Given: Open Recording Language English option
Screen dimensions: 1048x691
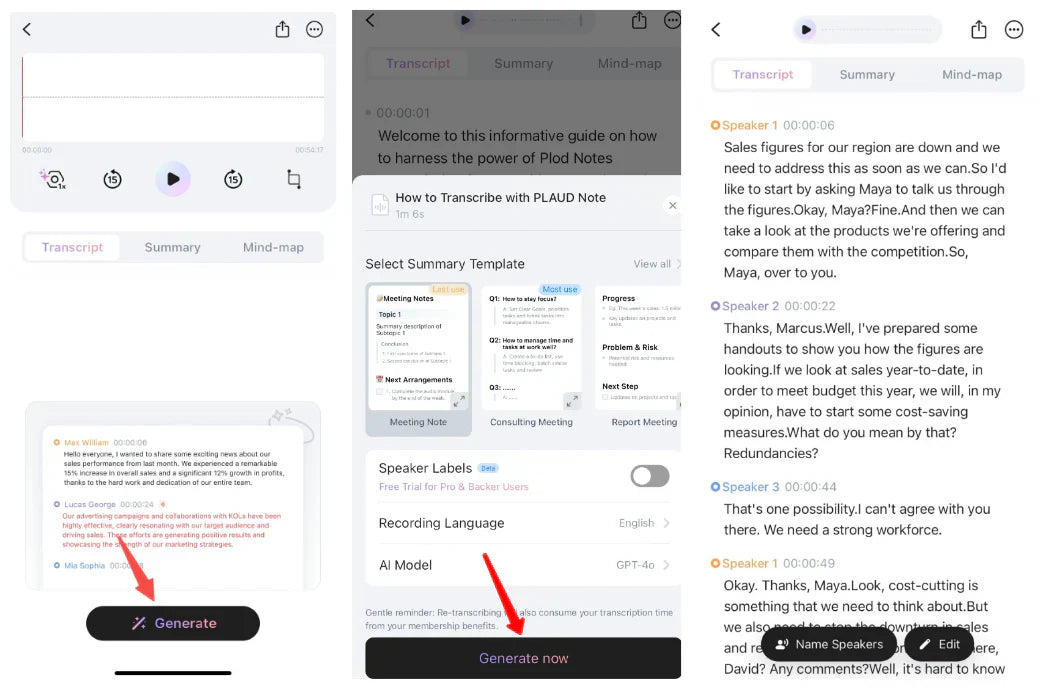Looking at the screenshot, I should tap(523, 523).
